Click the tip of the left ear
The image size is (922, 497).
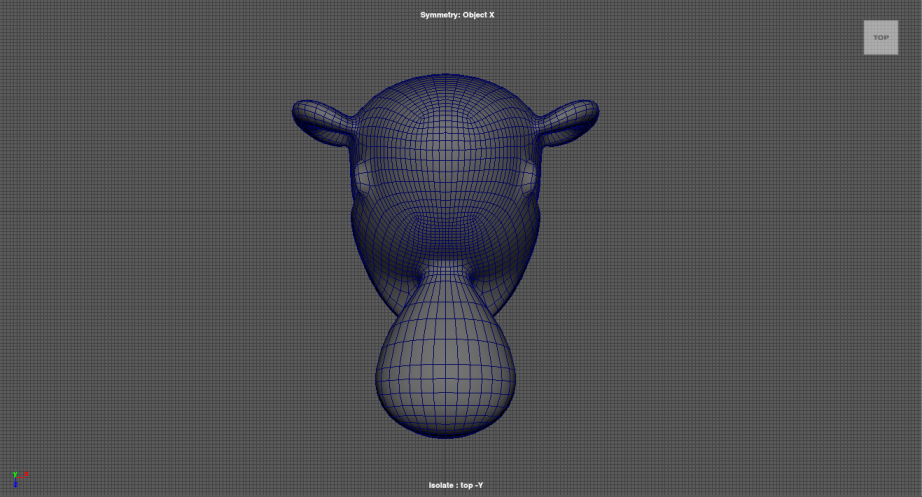296,108
